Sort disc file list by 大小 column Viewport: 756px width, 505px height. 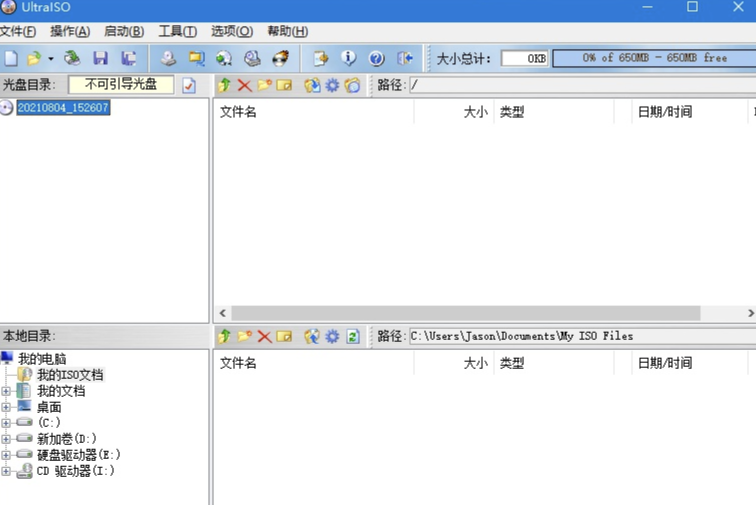[454, 112]
